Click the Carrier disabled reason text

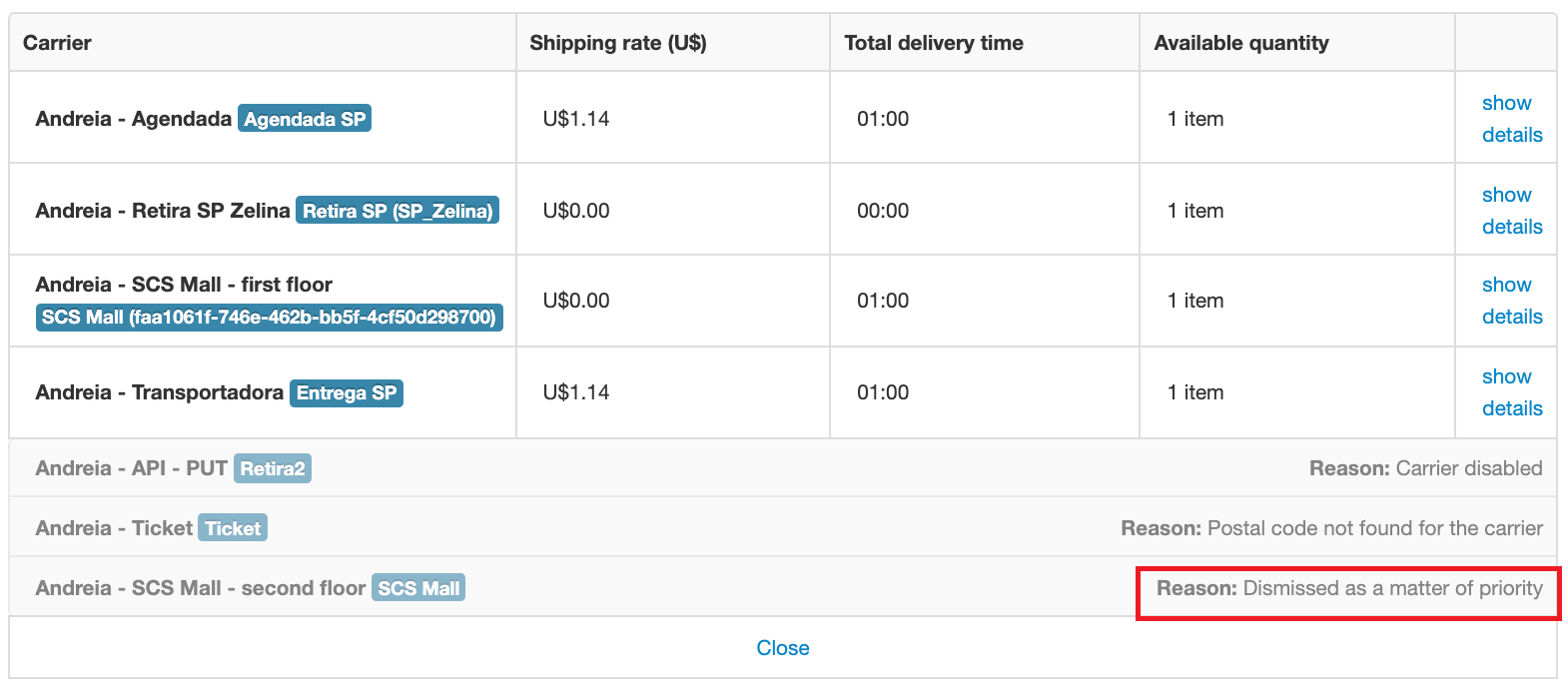pos(1425,468)
